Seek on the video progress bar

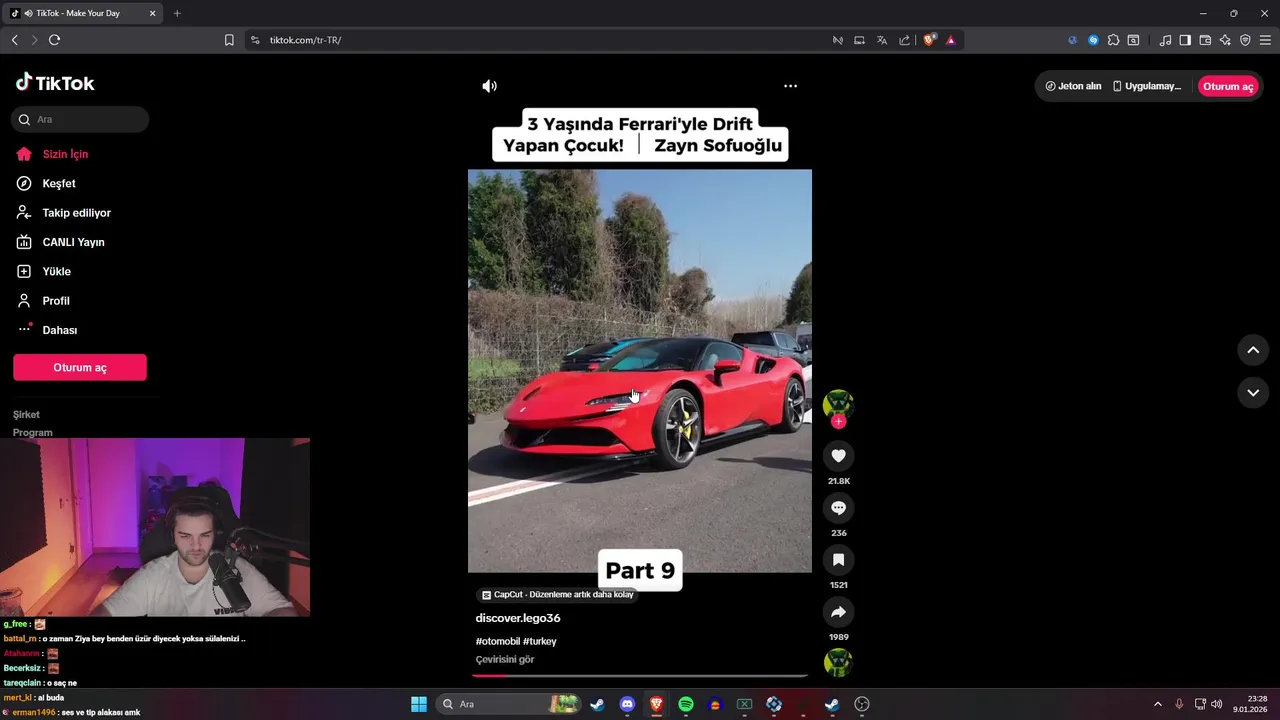click(640, 676)
